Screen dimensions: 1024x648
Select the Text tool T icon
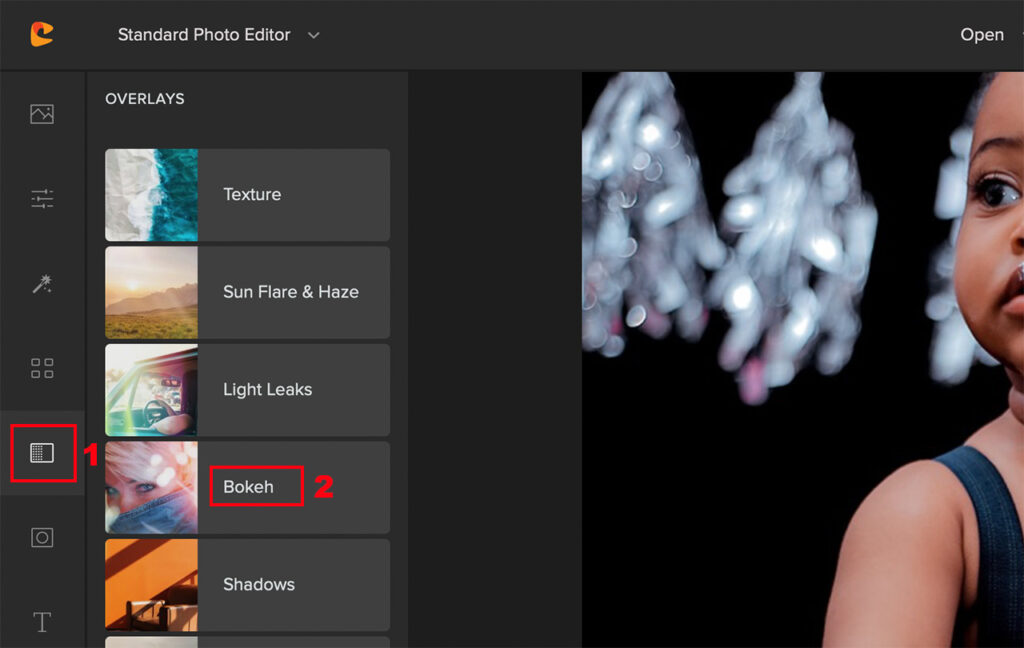[42, 621]
